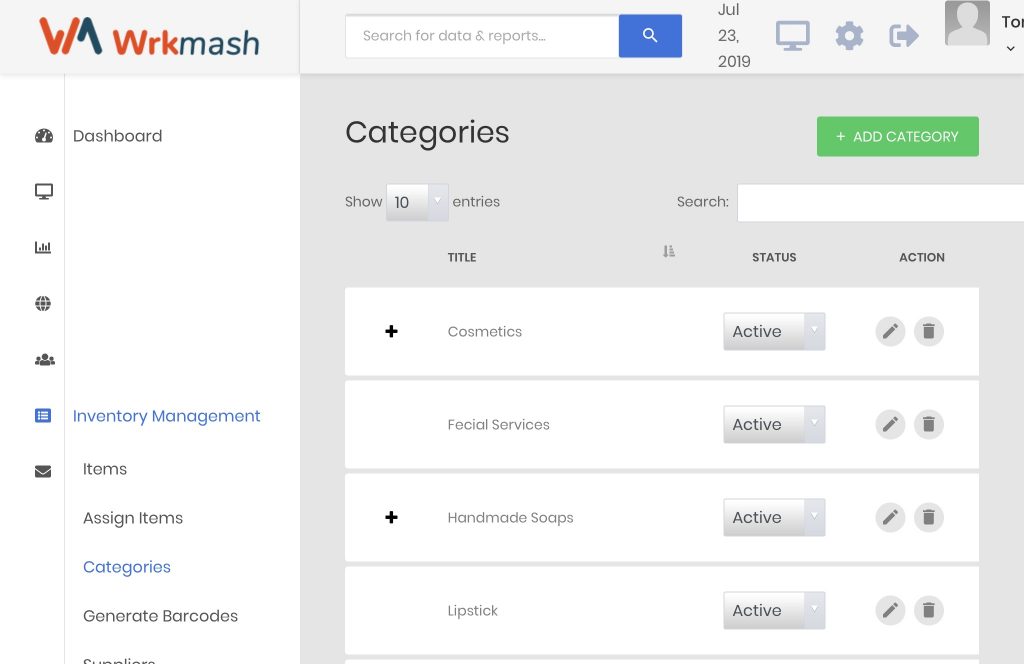Edit the Cosmetics category with pencil icon

pos(890,332)
